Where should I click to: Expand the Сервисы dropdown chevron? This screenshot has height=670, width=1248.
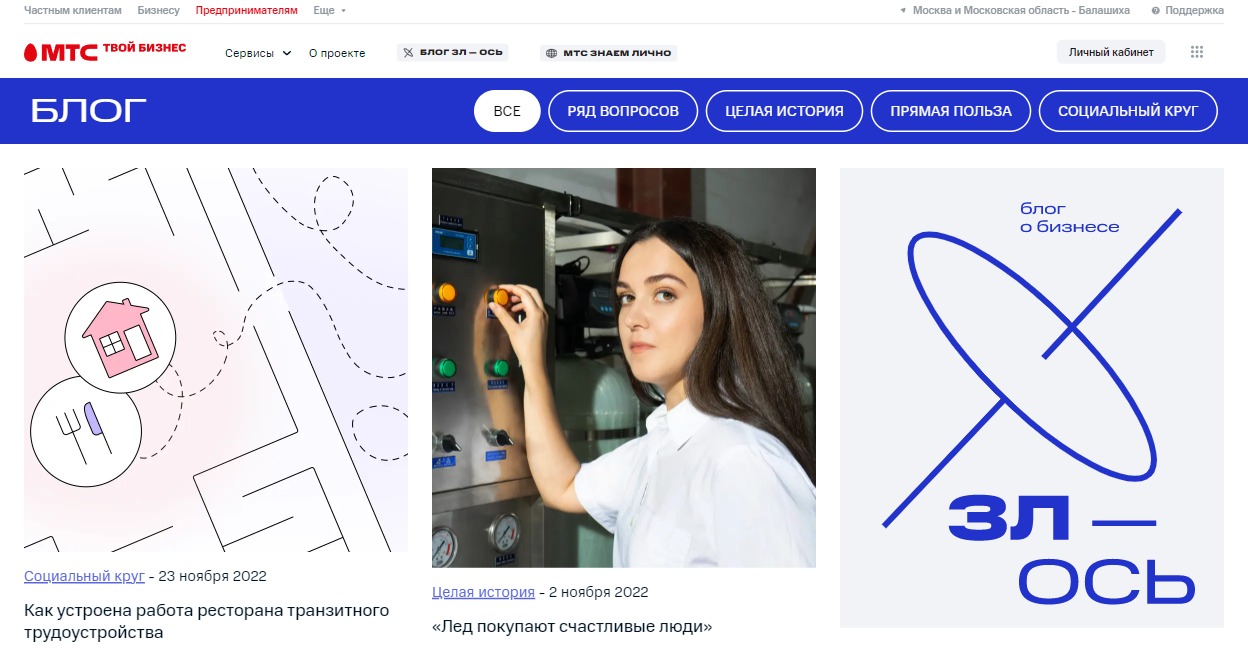click(x=287, y=53)
